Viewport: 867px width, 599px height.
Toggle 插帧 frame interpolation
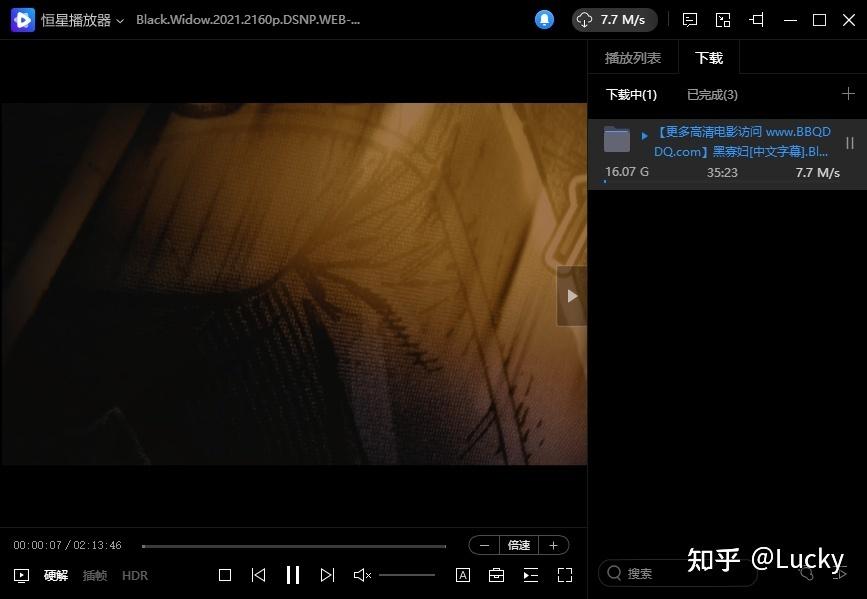coord(95,576)
